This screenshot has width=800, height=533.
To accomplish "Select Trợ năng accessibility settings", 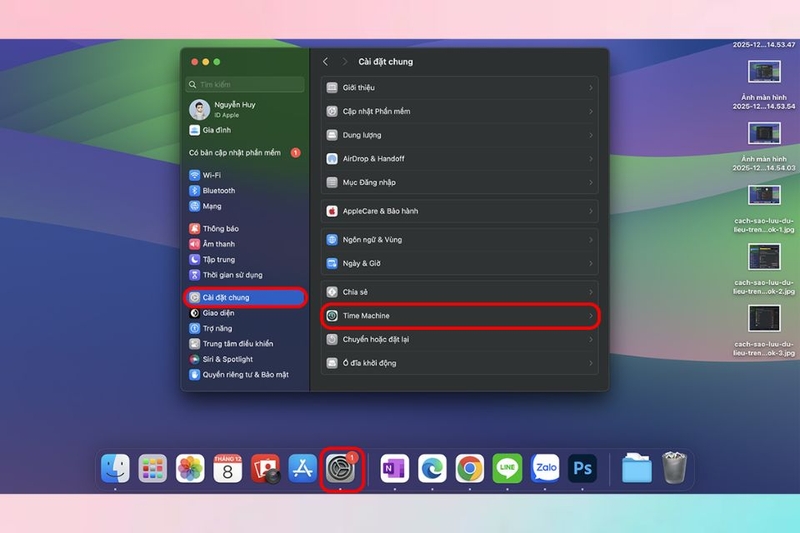I will (x=246, y=328).
